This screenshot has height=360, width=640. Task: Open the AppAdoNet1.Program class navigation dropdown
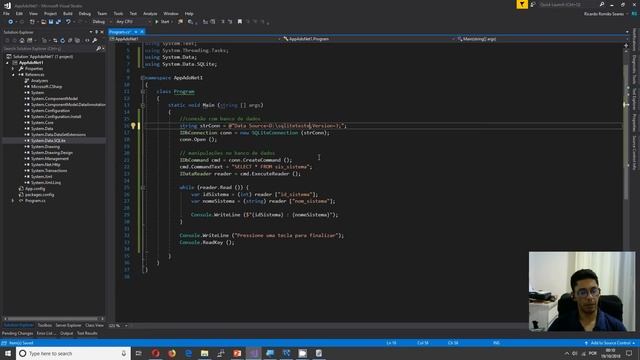pos(369,39)
